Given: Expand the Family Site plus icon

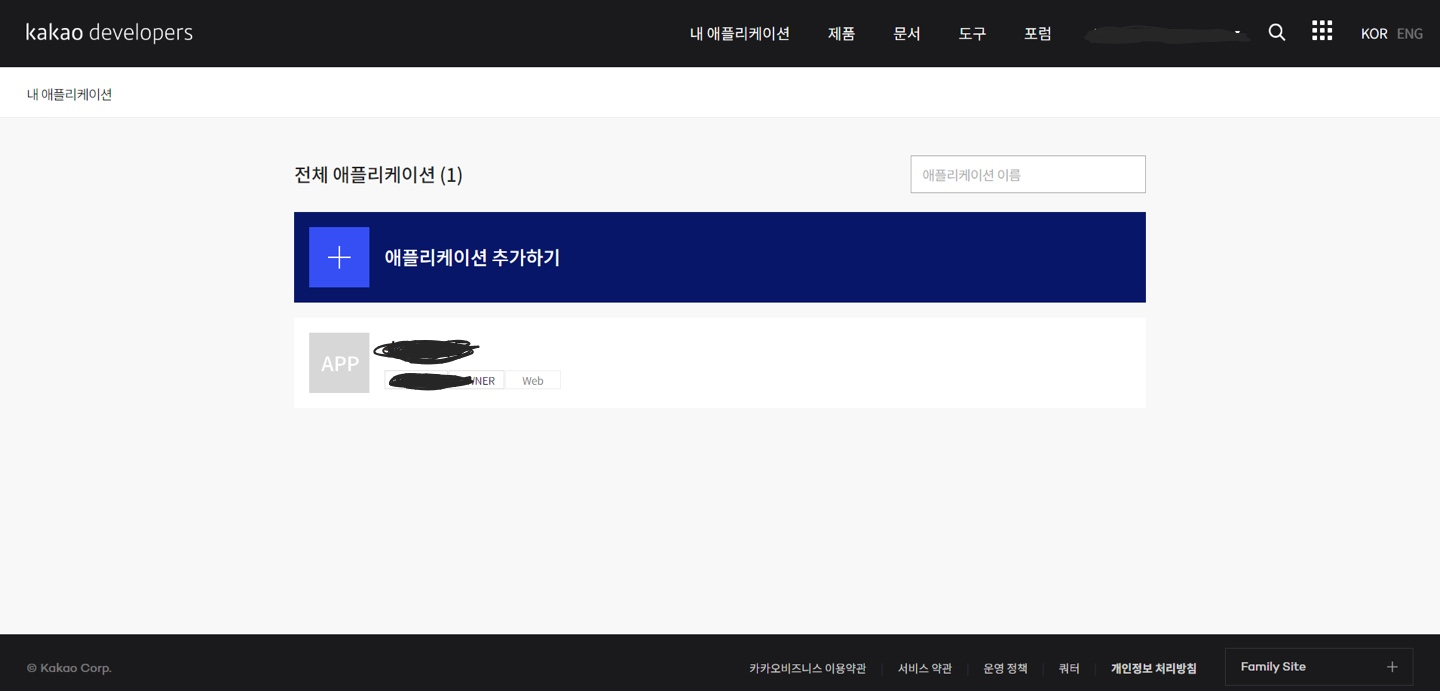Looking at the screenshot, I should pos(1392,667).
